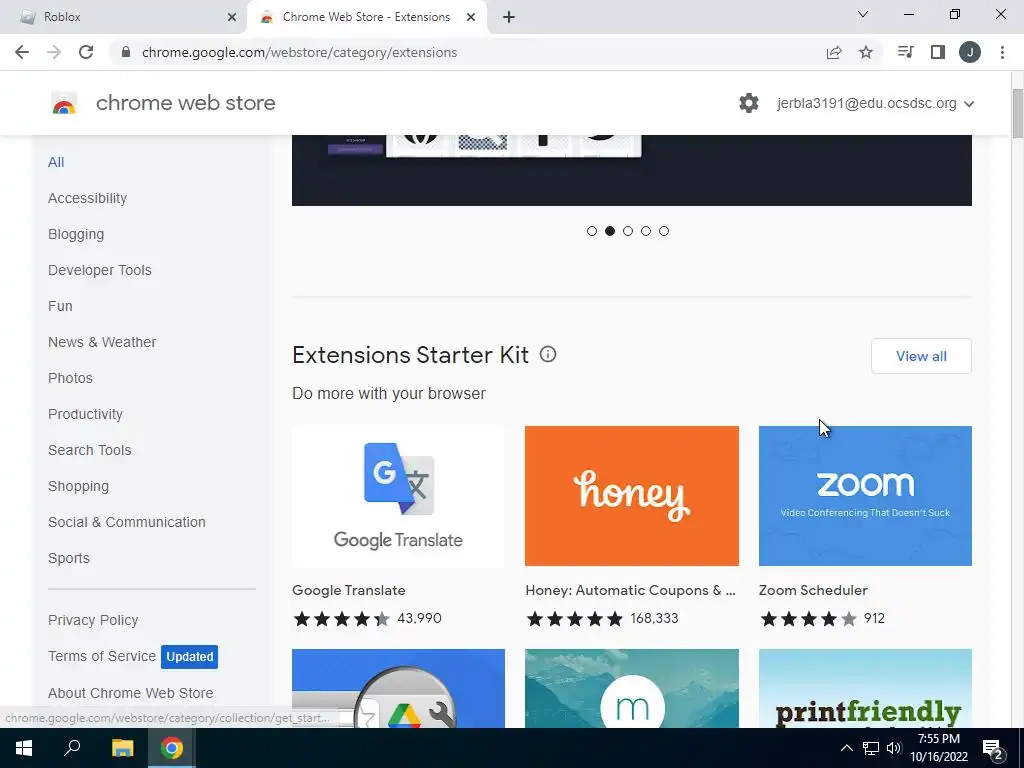The width and height of the screenshot is (1024, 768).
Task: Click the address bar URL
Action: point(299,52)
